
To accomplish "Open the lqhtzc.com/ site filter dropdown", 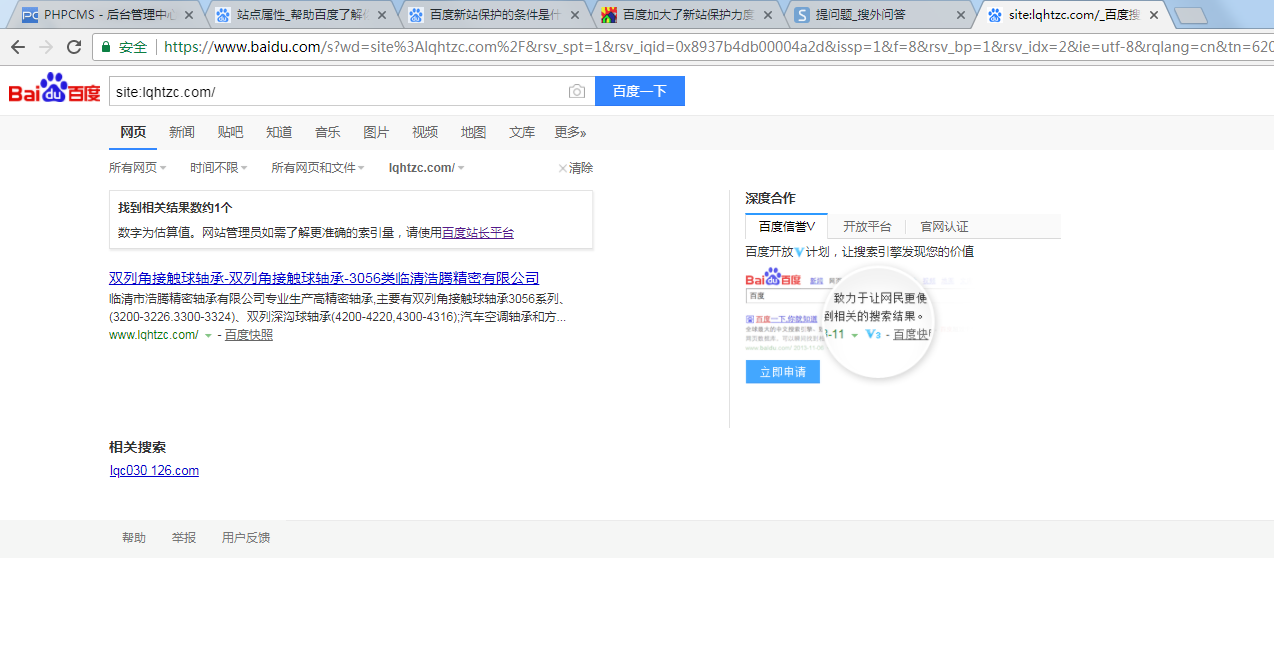I will [x=427, y=168].
